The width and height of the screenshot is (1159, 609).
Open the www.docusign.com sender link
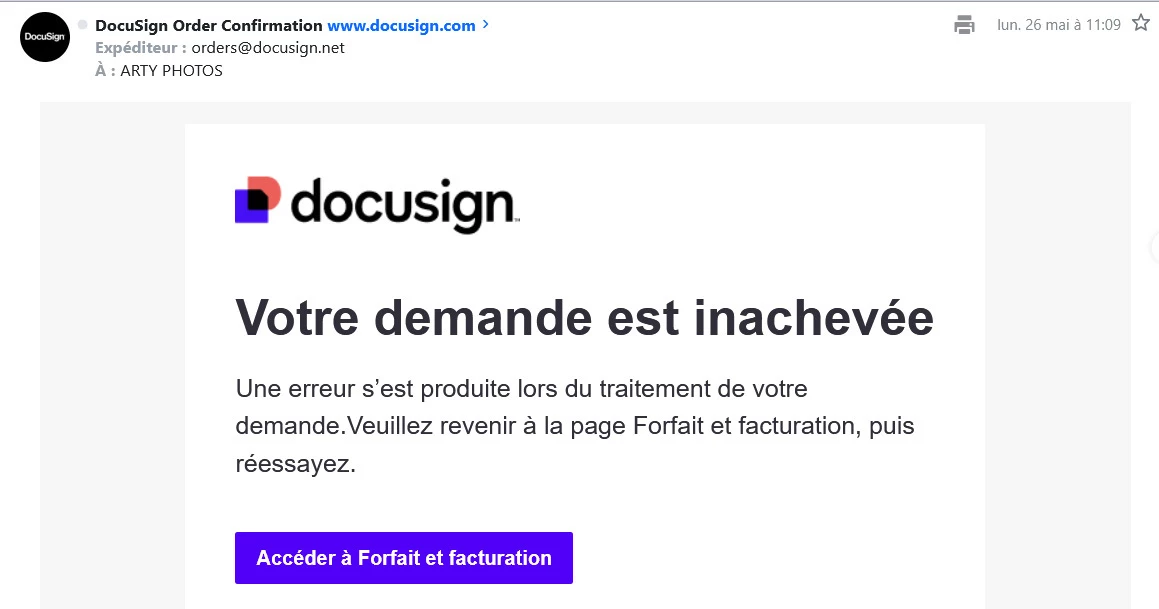(x=401, y=25)
